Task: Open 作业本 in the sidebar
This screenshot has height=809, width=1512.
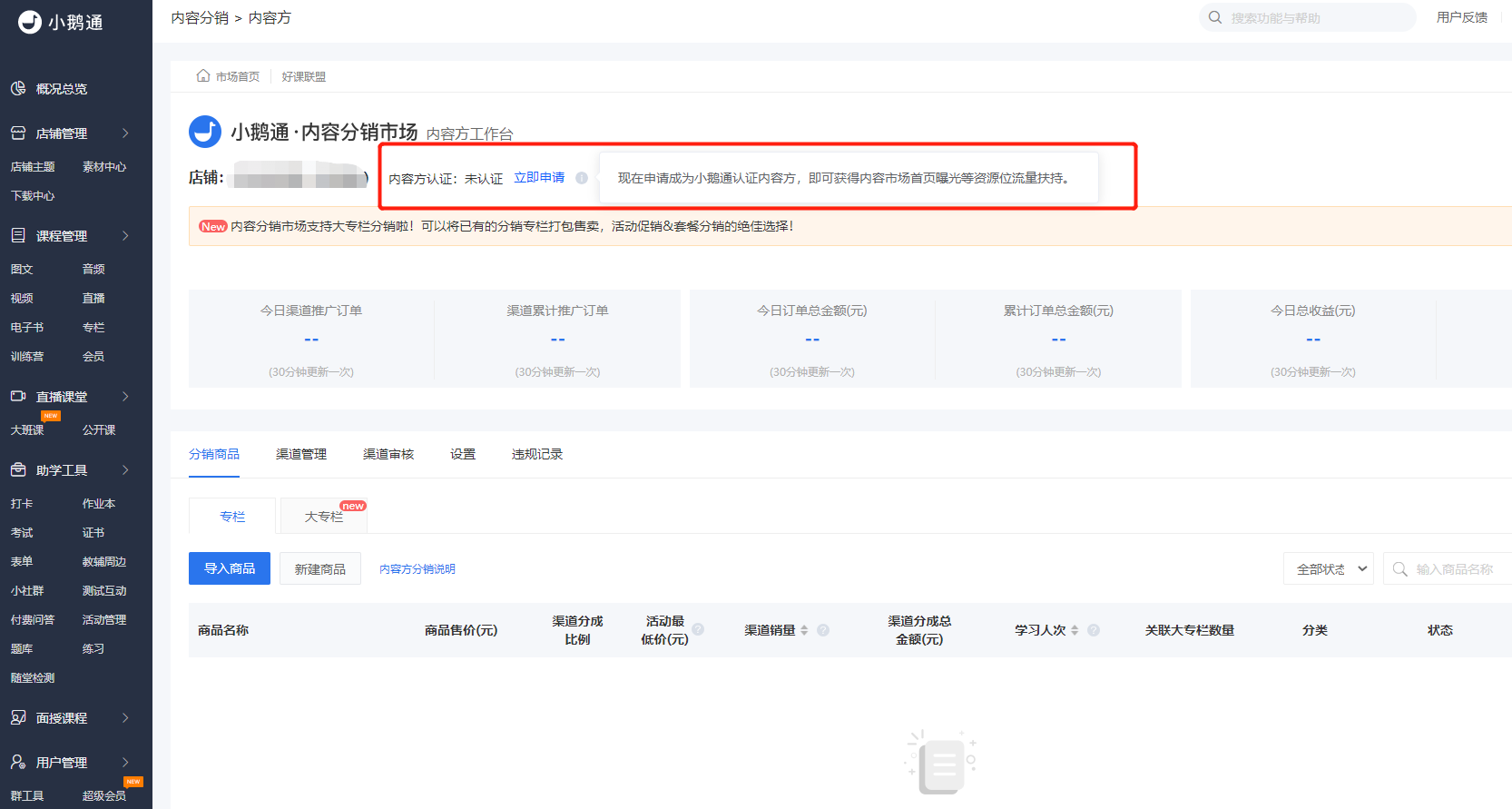Action: pyautogui.click(x=99, y=504)
